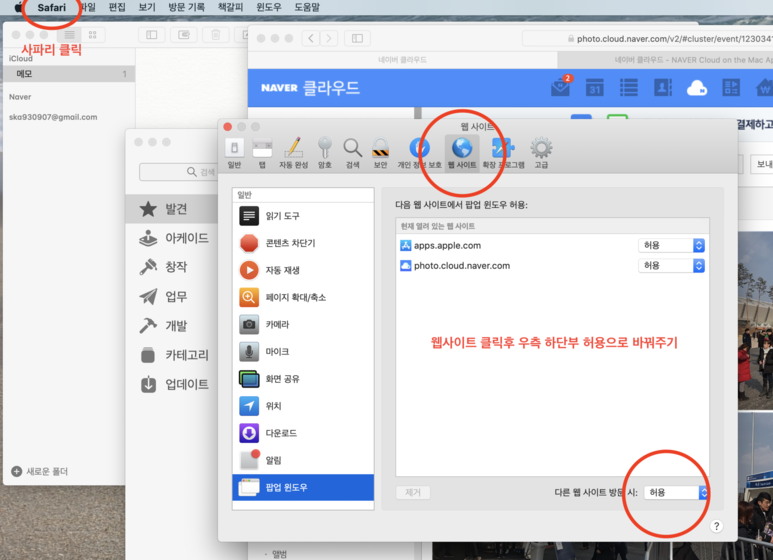Change photo.cloud.naver.com popup setting dropdown
This screenshot has width=773, height=560.
click(671, 266)
